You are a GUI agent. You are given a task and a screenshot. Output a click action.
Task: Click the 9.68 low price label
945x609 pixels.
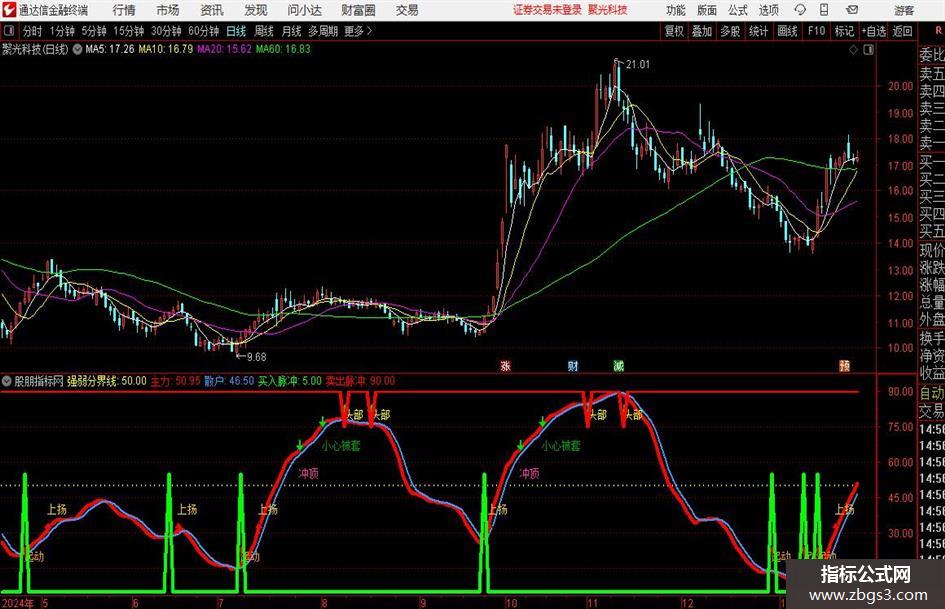tap(256, 357)
